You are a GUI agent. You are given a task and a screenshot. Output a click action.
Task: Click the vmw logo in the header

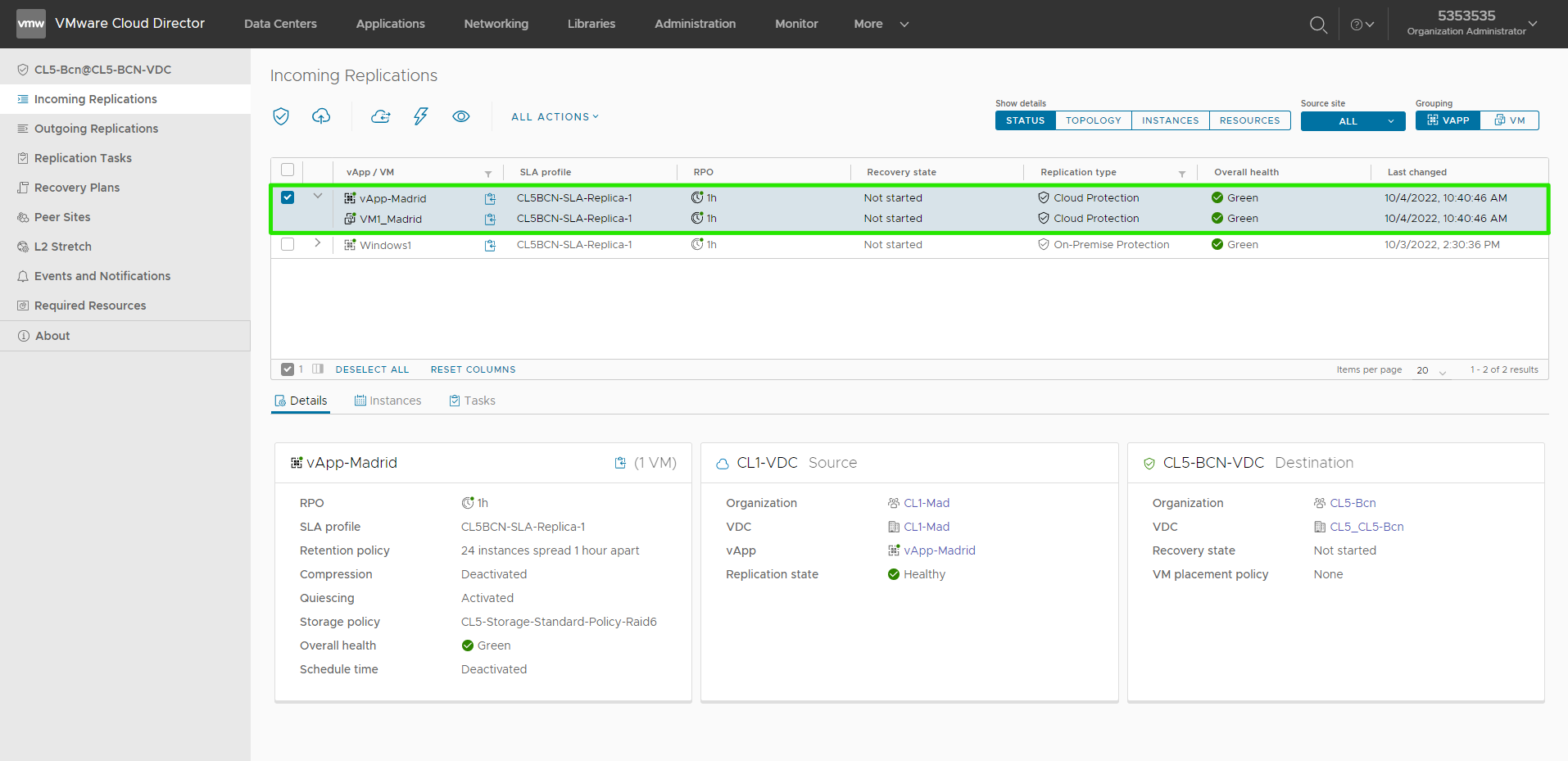point(31,24)
